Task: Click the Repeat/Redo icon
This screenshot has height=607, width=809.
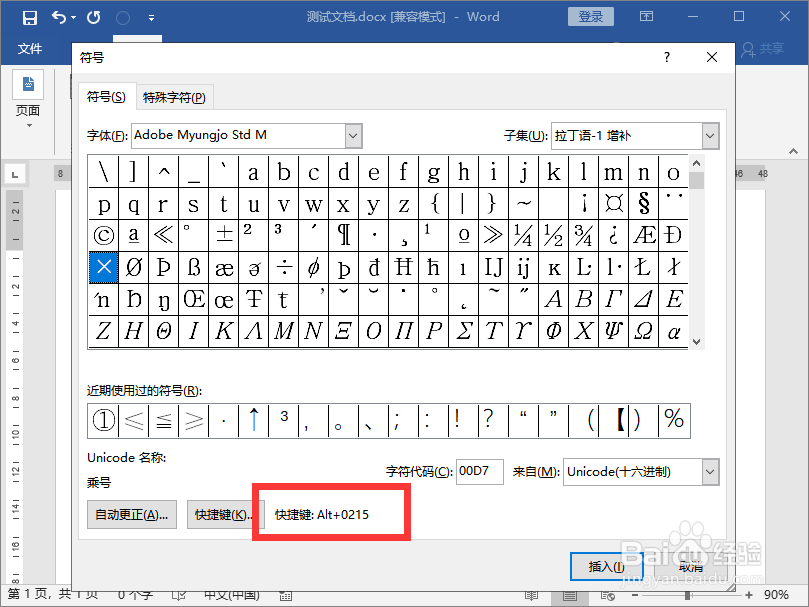Action: pyautogui.click(x=92, y=16)
